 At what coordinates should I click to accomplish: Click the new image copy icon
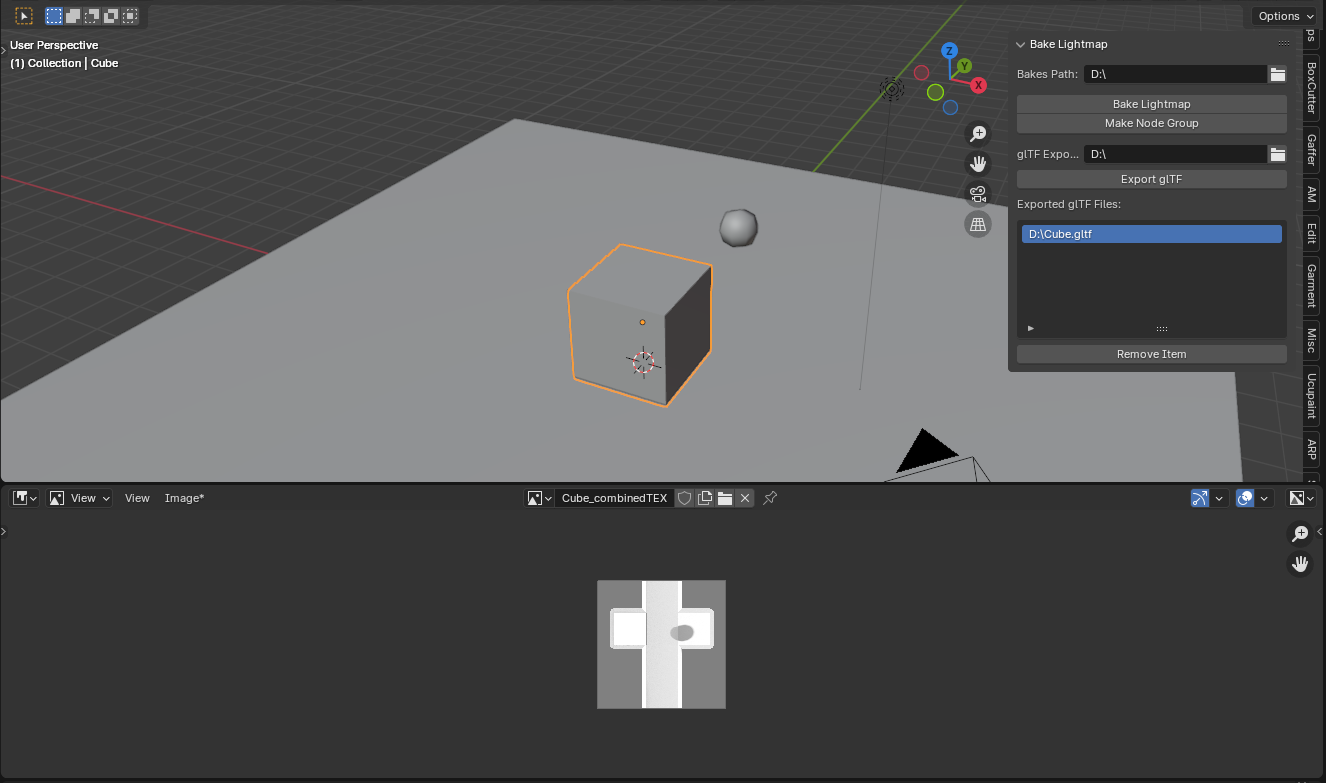(705, 498)
